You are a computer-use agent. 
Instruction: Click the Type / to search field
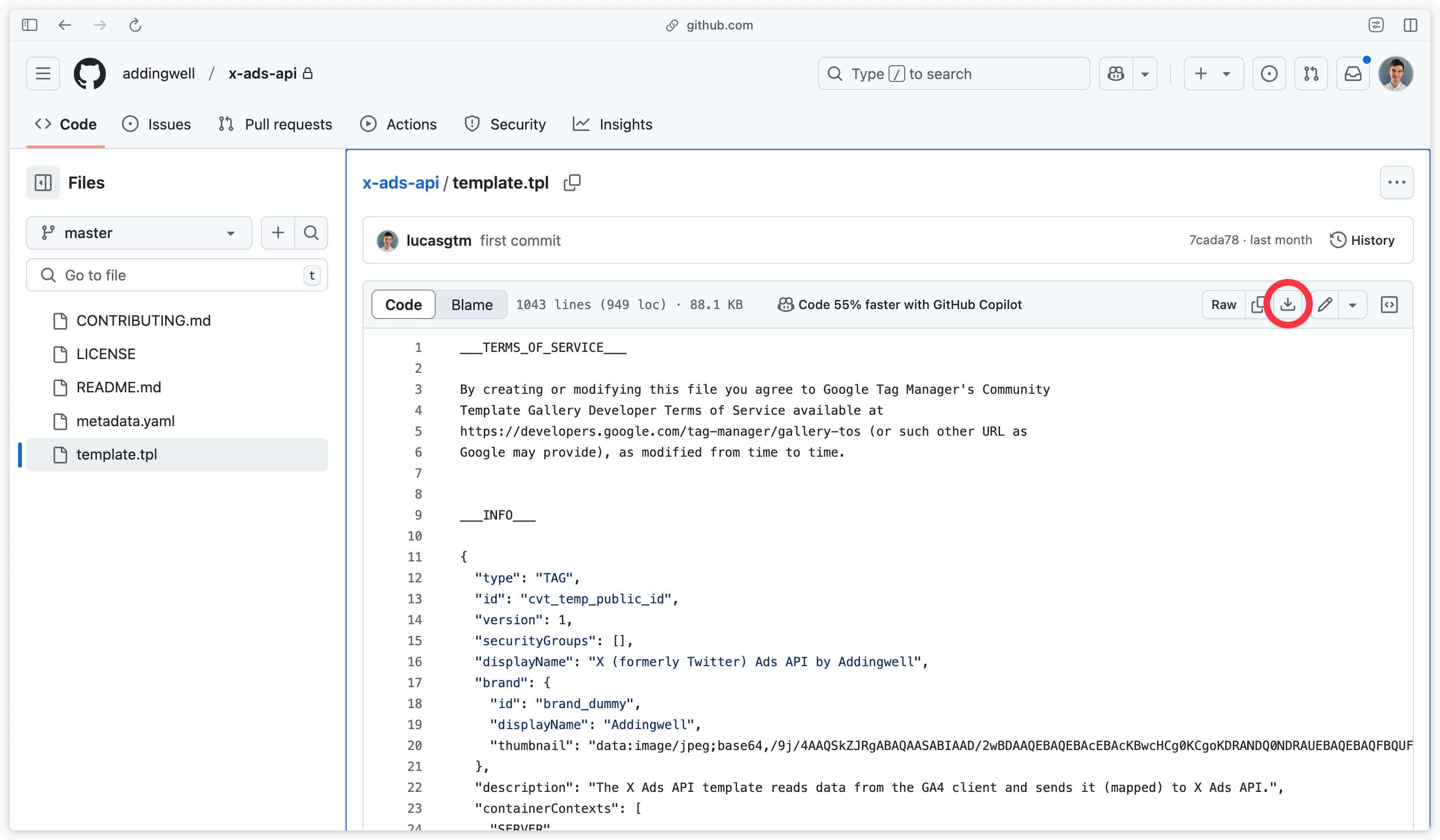tap(953, 74)
